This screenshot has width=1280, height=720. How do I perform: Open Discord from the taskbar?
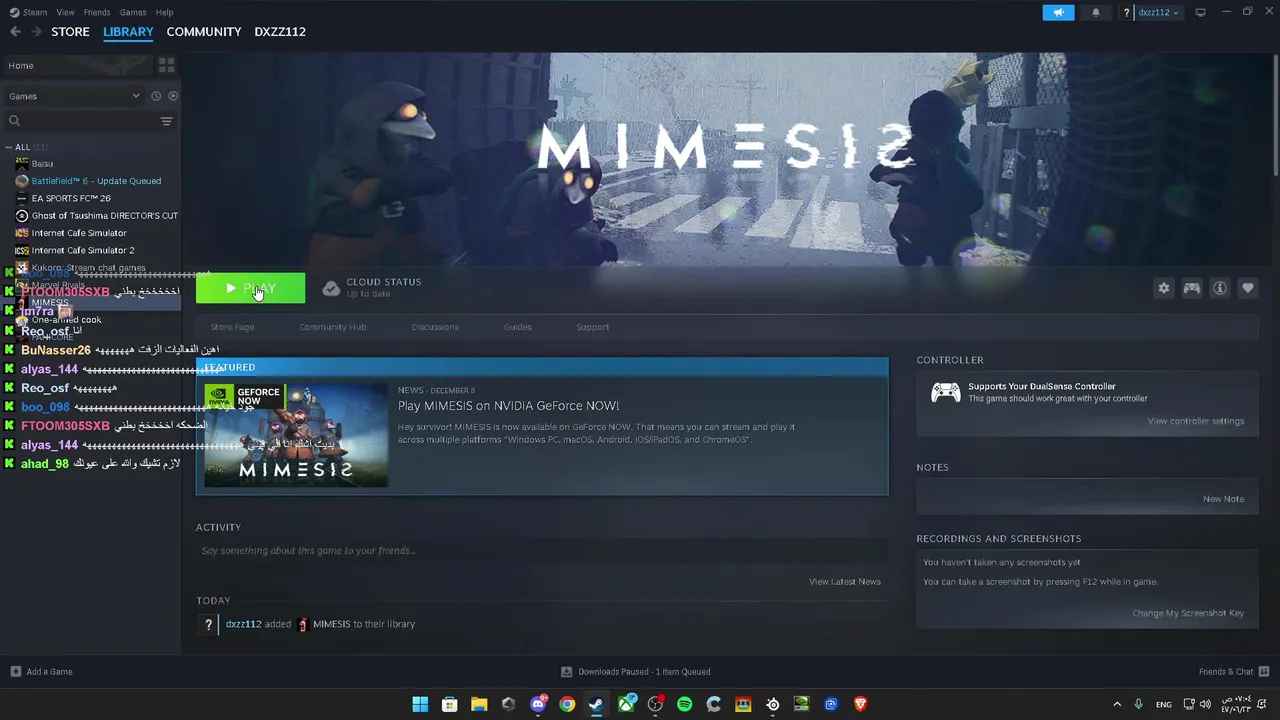click(538, 704)
